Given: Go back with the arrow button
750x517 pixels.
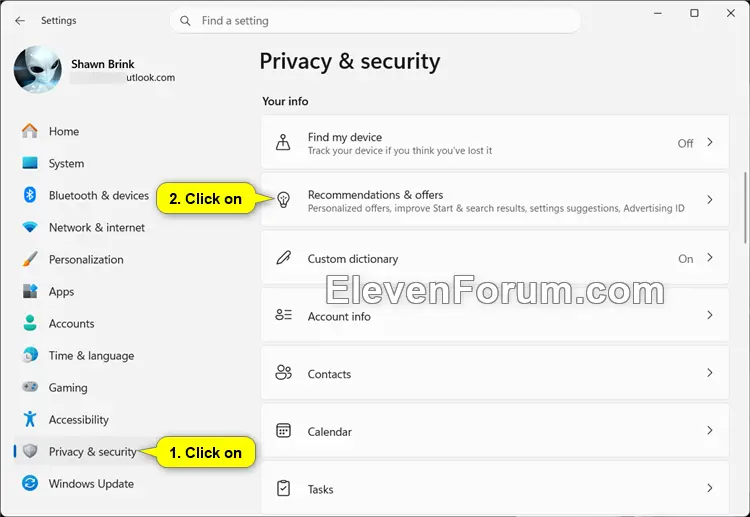Looking at the screenshot, I should click(20, 21).
